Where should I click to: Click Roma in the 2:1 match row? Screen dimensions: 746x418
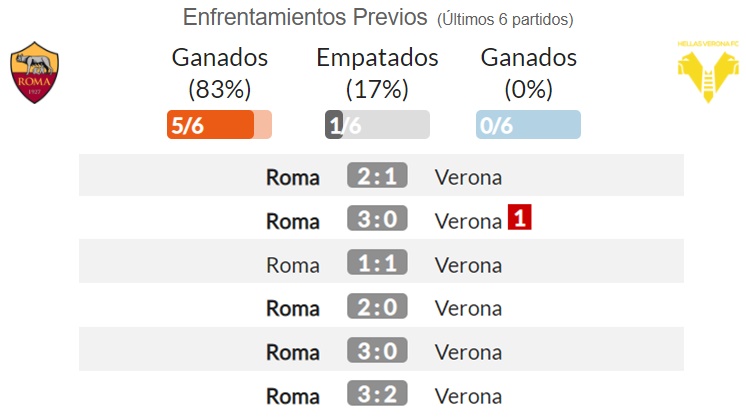(293, 177)
